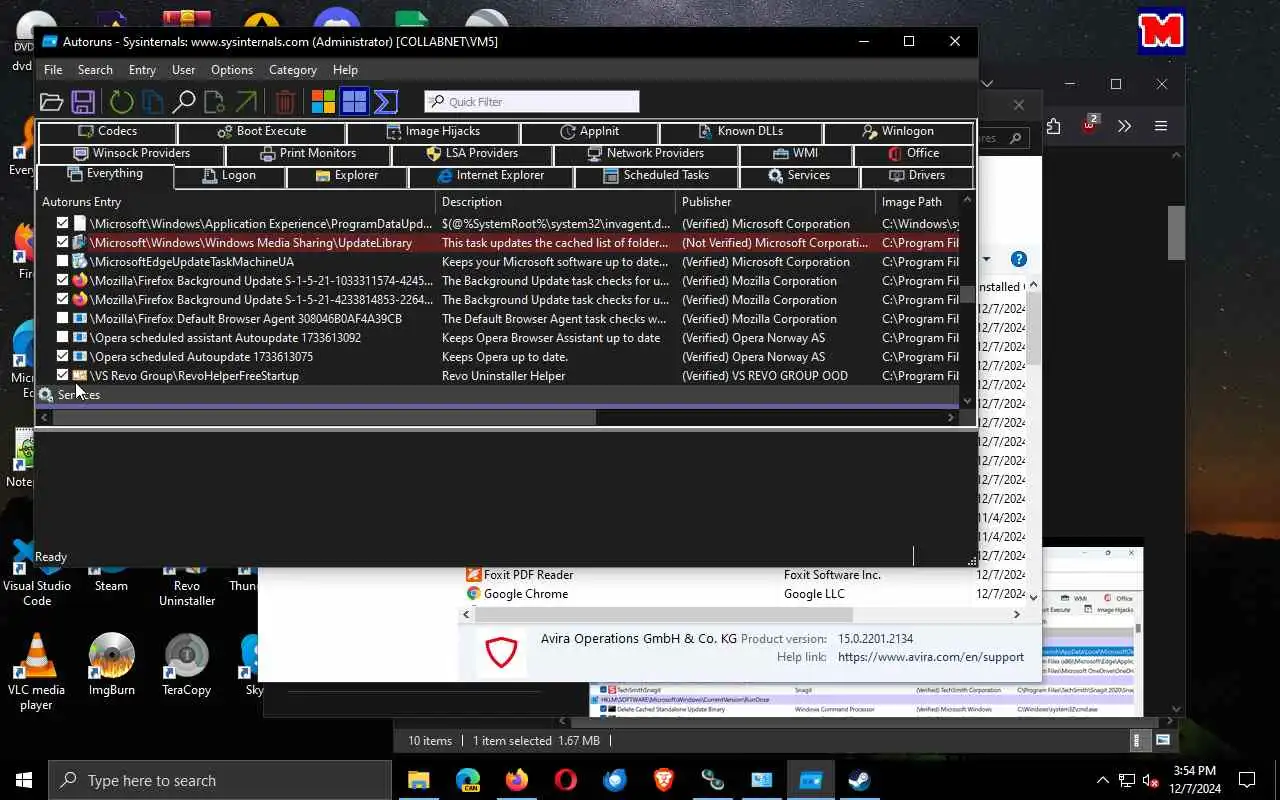Switch to the Services tab
The height and width of the screenshot is (800, 1280).
[799, 176]
